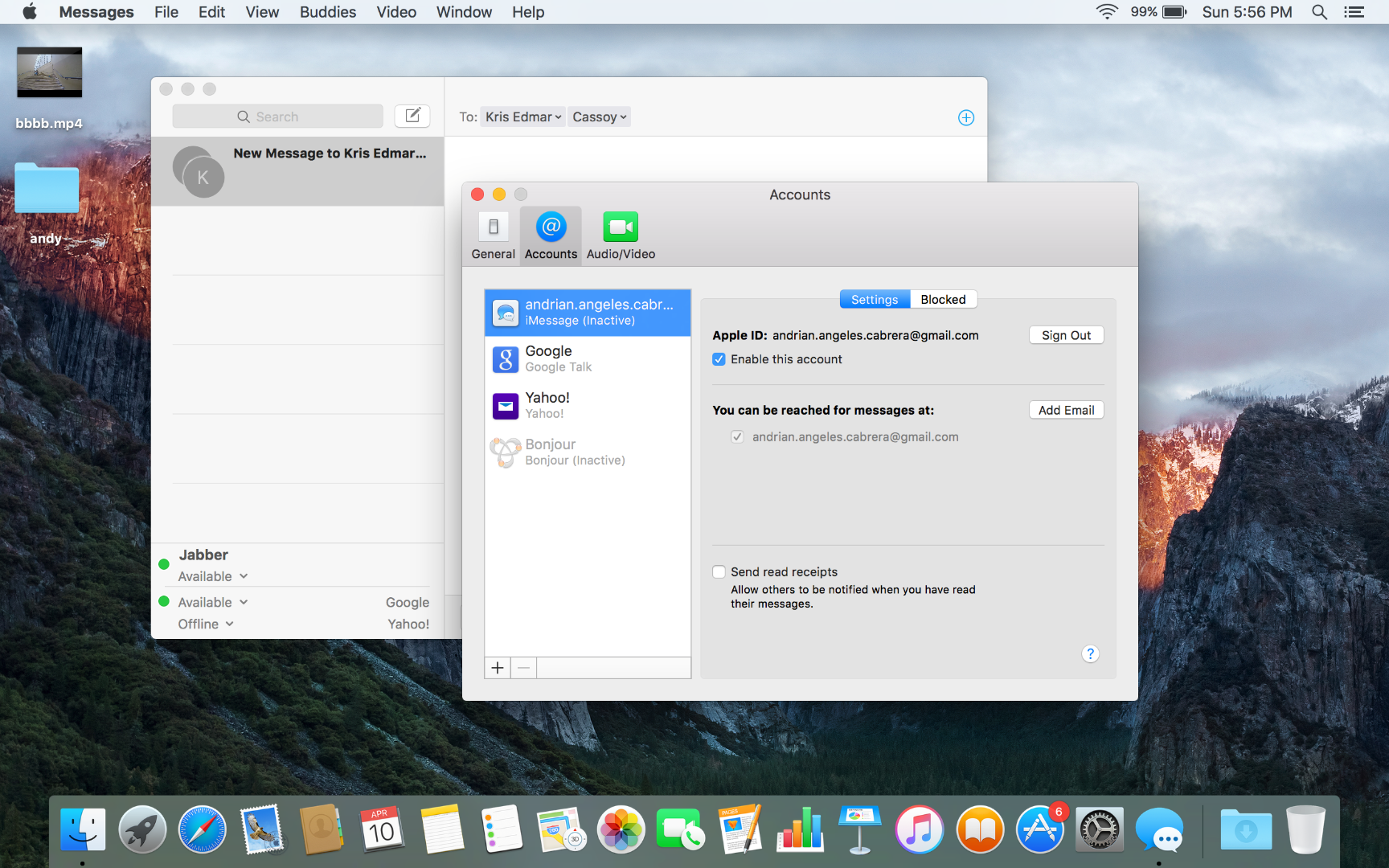Click the Wi-Fi status icon

point(1107,12)
